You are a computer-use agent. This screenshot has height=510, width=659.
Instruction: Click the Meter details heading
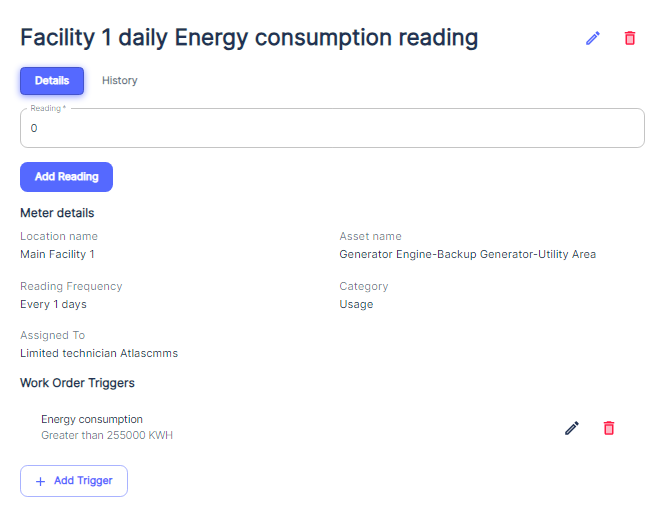point(57,213)
